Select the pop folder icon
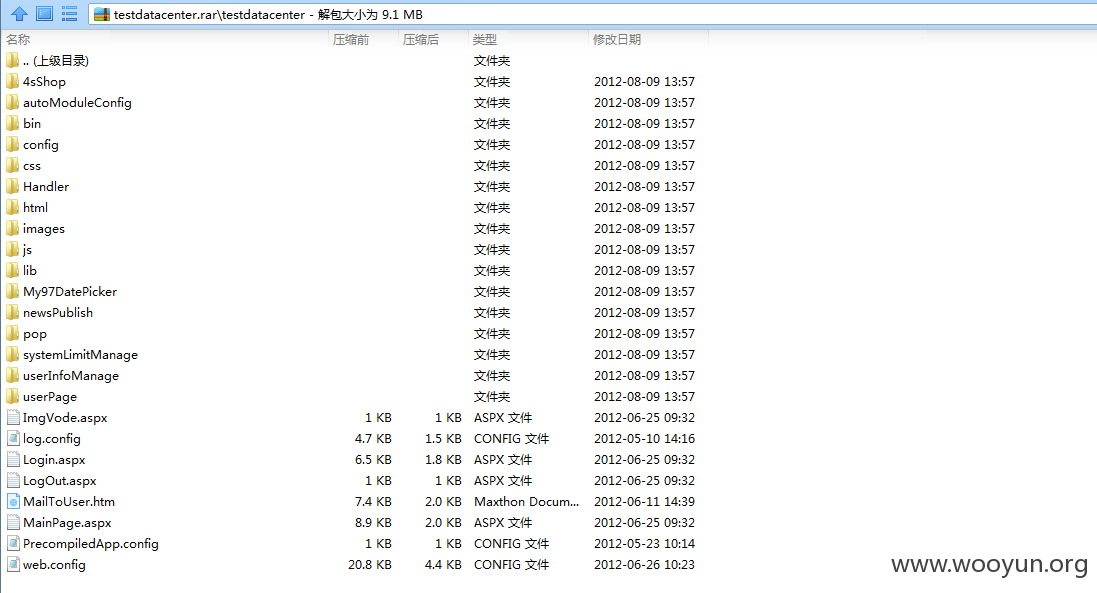 pos(13,333)
